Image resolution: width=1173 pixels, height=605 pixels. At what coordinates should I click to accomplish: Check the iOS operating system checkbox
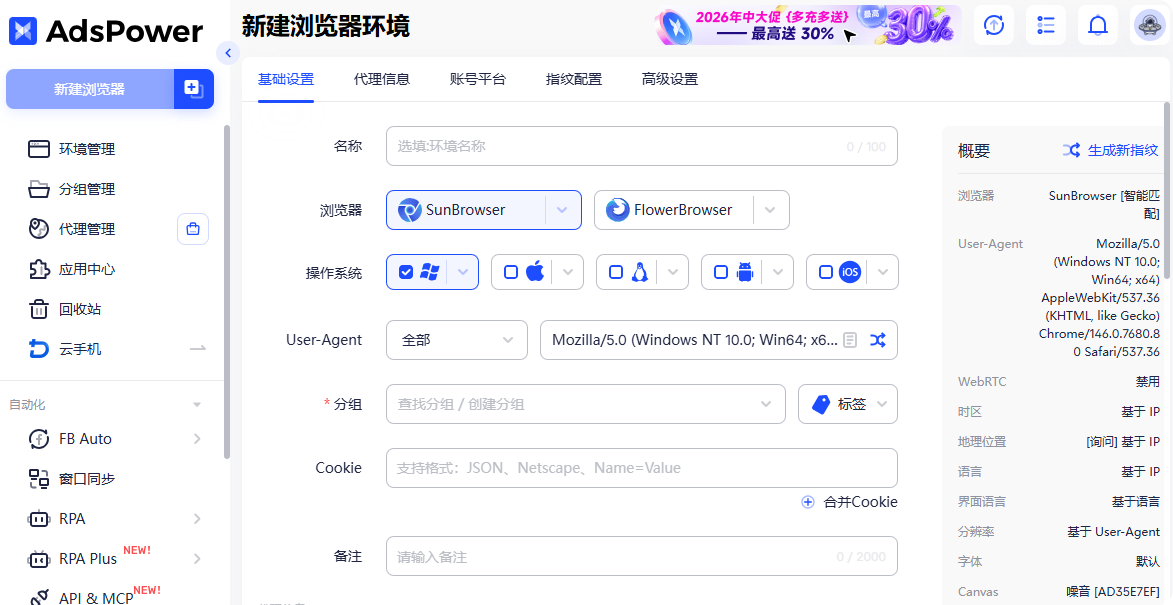tap(826, 272)
